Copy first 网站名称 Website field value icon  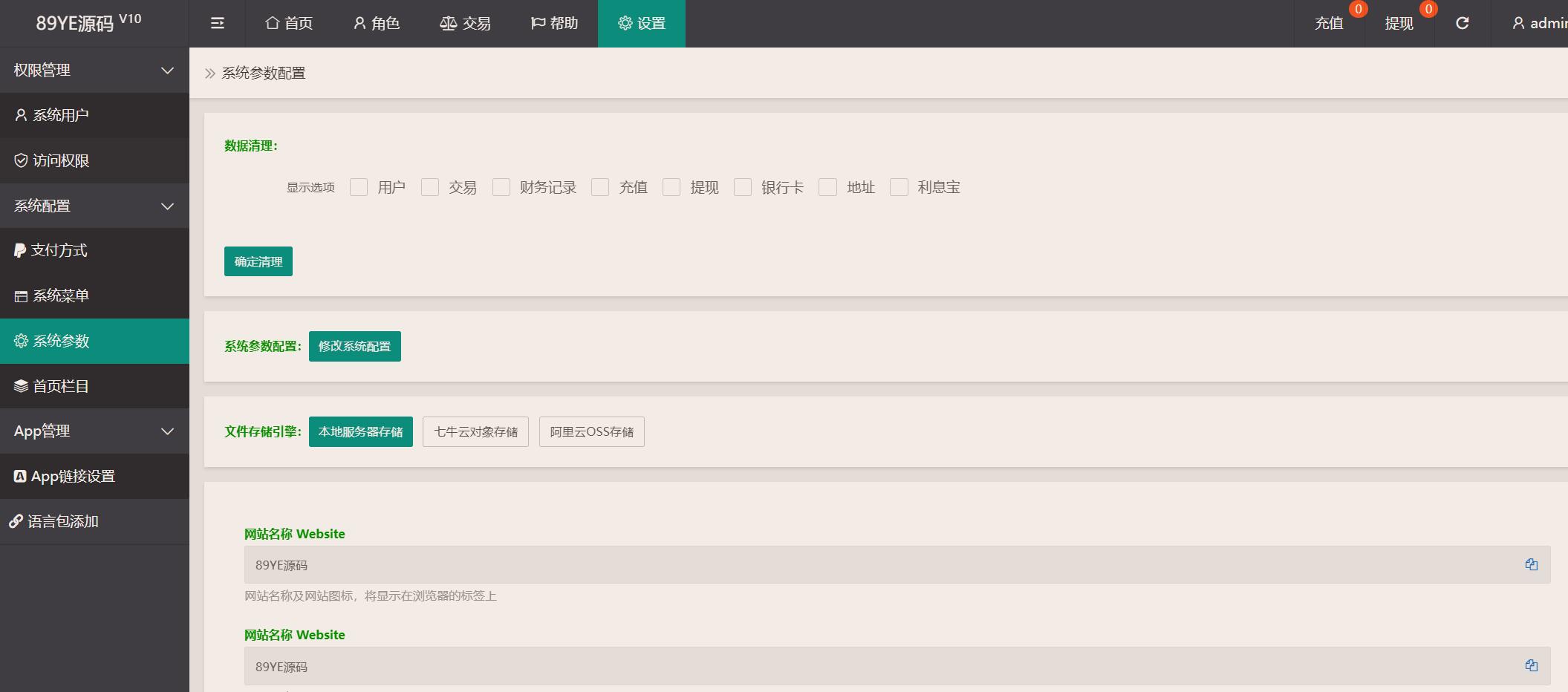pyautogui.click(x=1531, y=564)
